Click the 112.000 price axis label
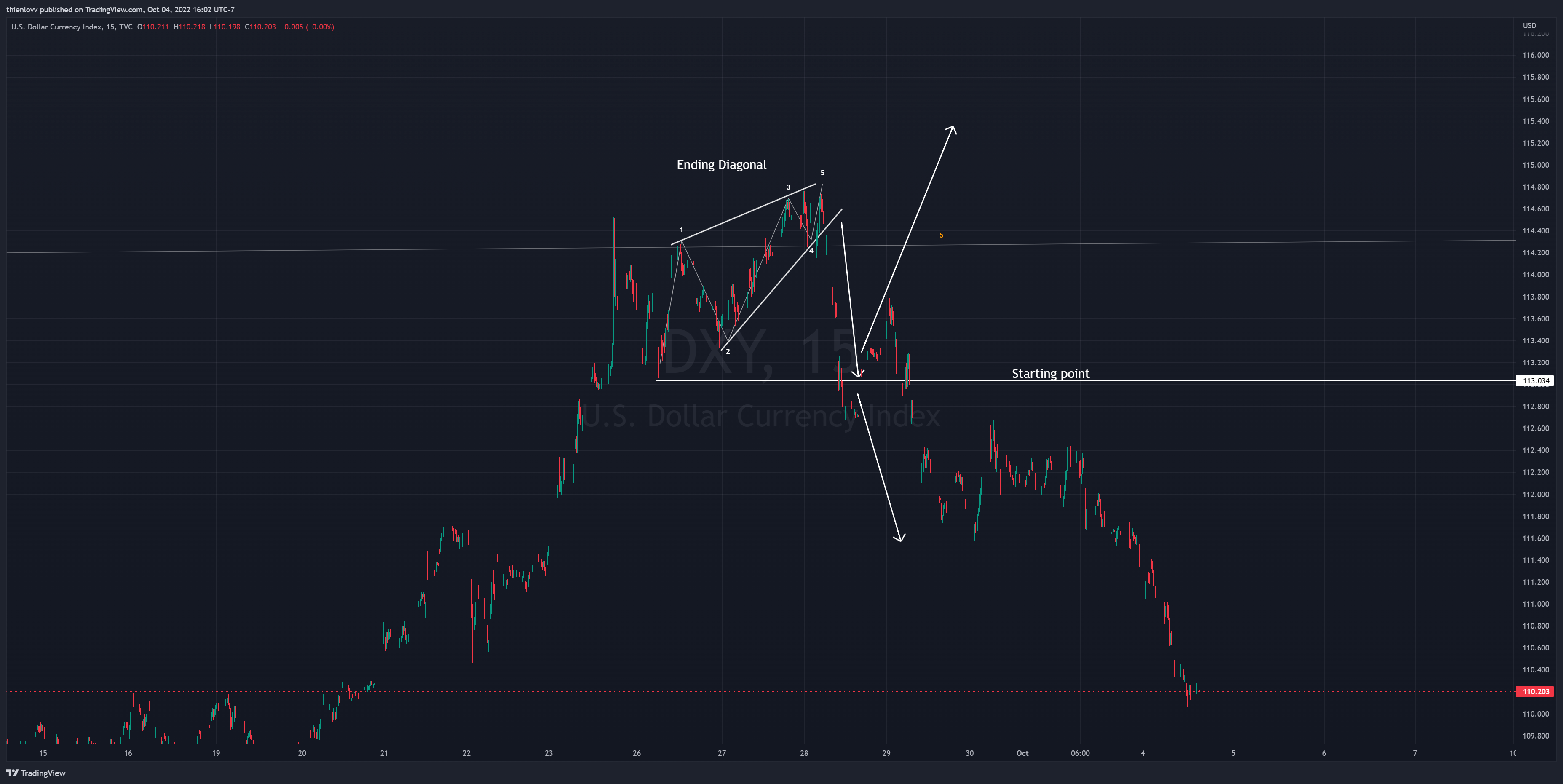 click(1535, 495)
